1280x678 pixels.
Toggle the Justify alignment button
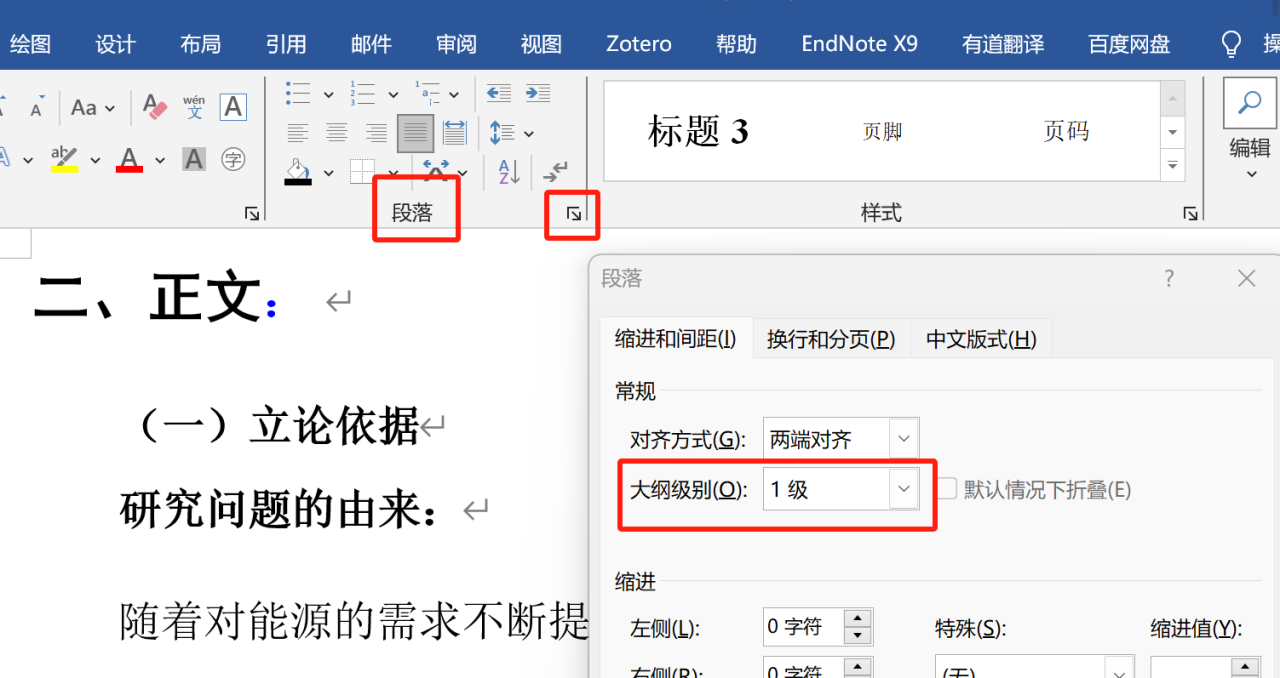pyautogui.click(x=415, y=132)
